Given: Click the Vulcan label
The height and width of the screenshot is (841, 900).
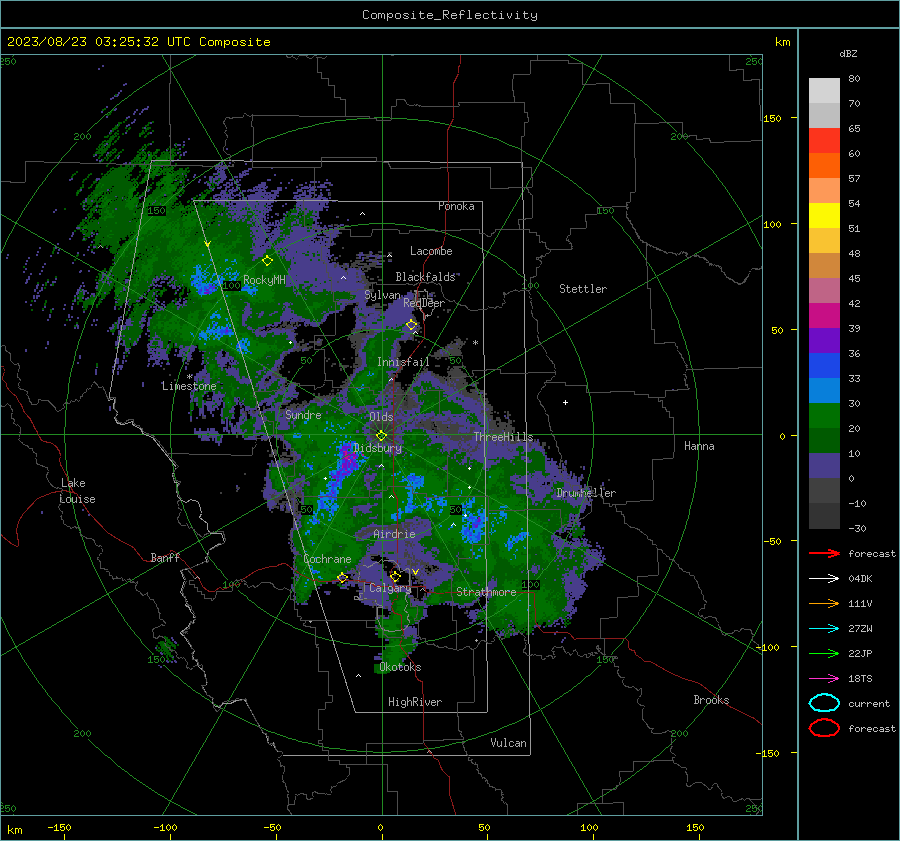Looking at the screenshot, I should (508, 743).
